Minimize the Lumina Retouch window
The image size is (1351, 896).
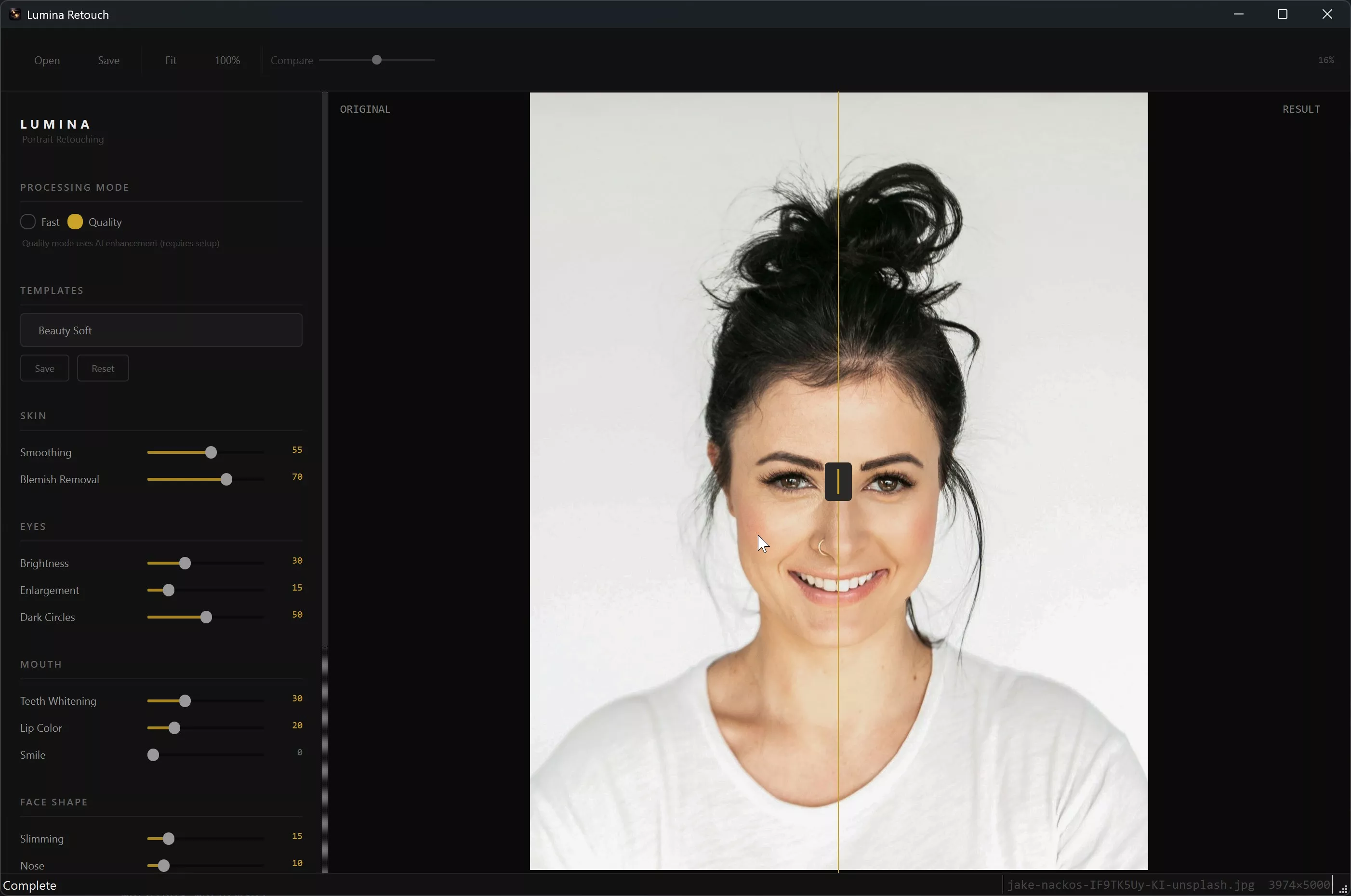(x=1238, y=14)
